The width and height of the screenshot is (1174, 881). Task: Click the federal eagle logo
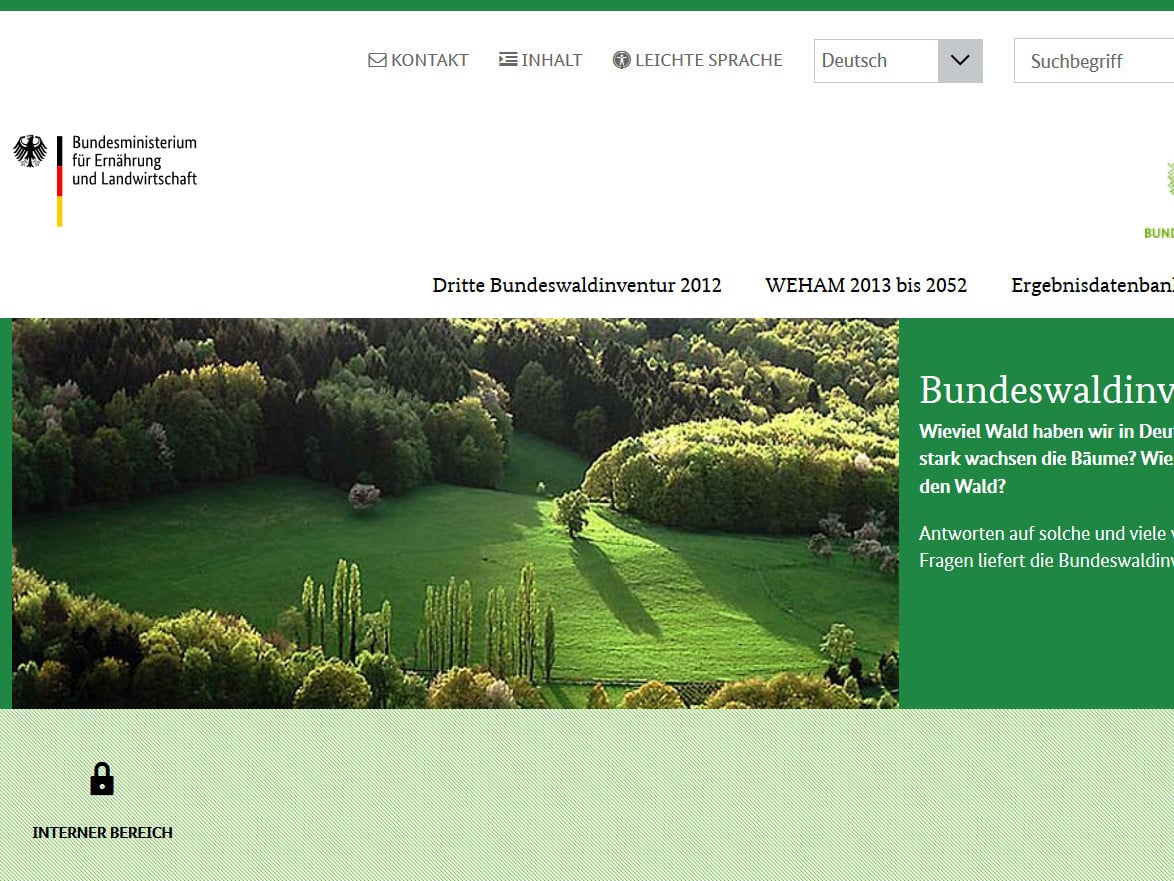pyautogui.click(x=30, y=150)
